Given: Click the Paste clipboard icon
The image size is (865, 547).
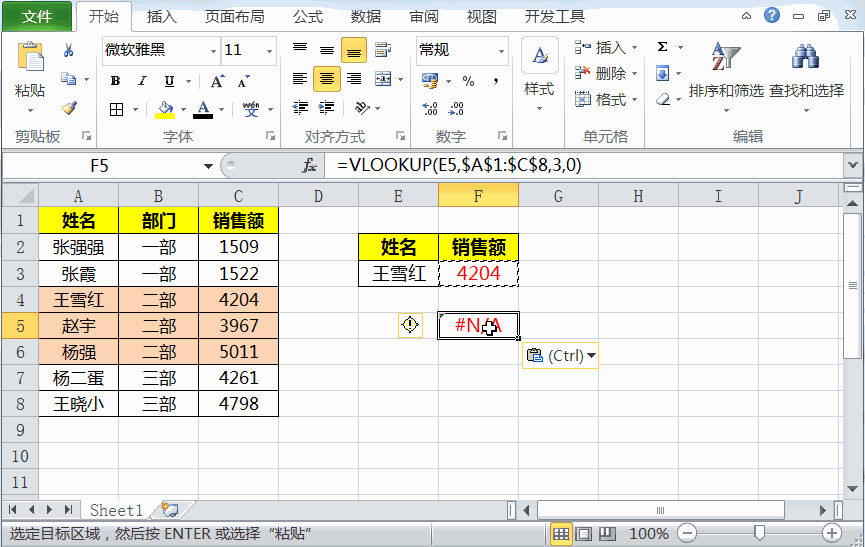Looking at the screenshot, I should pyautogui.click(x=30, y=56).
